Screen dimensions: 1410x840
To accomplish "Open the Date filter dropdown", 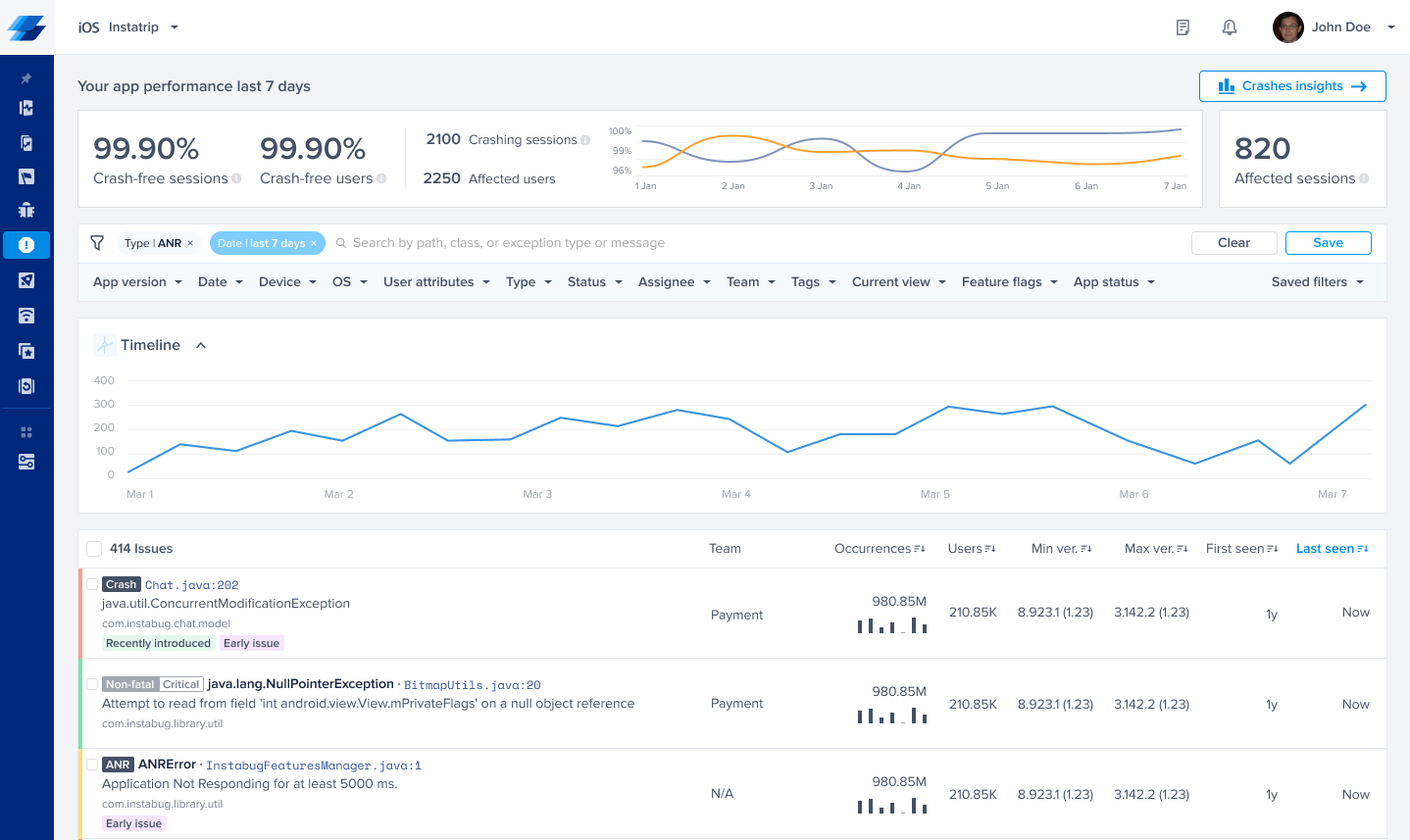I will point(221,282).
